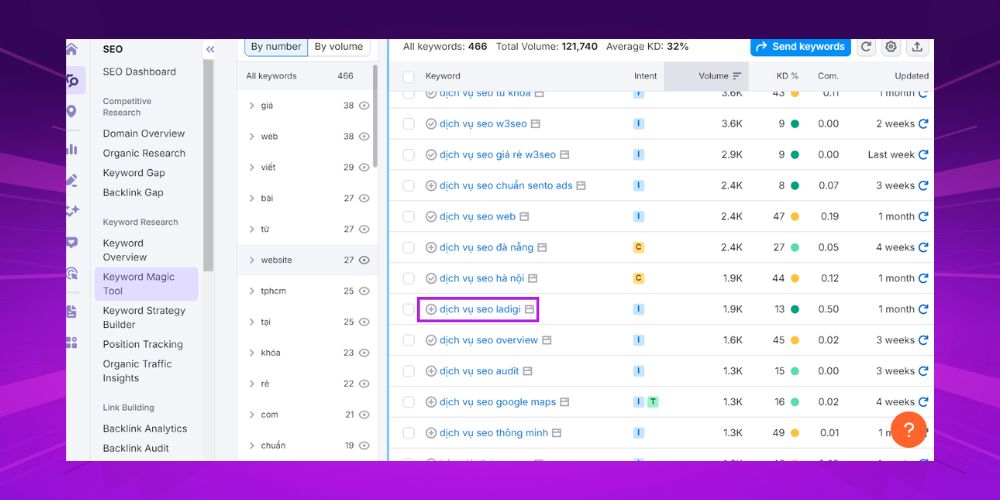Click keyword groups panel scrollbar
The width and height of the screenshot is (1000, 500).
click(x=374, y=116)
